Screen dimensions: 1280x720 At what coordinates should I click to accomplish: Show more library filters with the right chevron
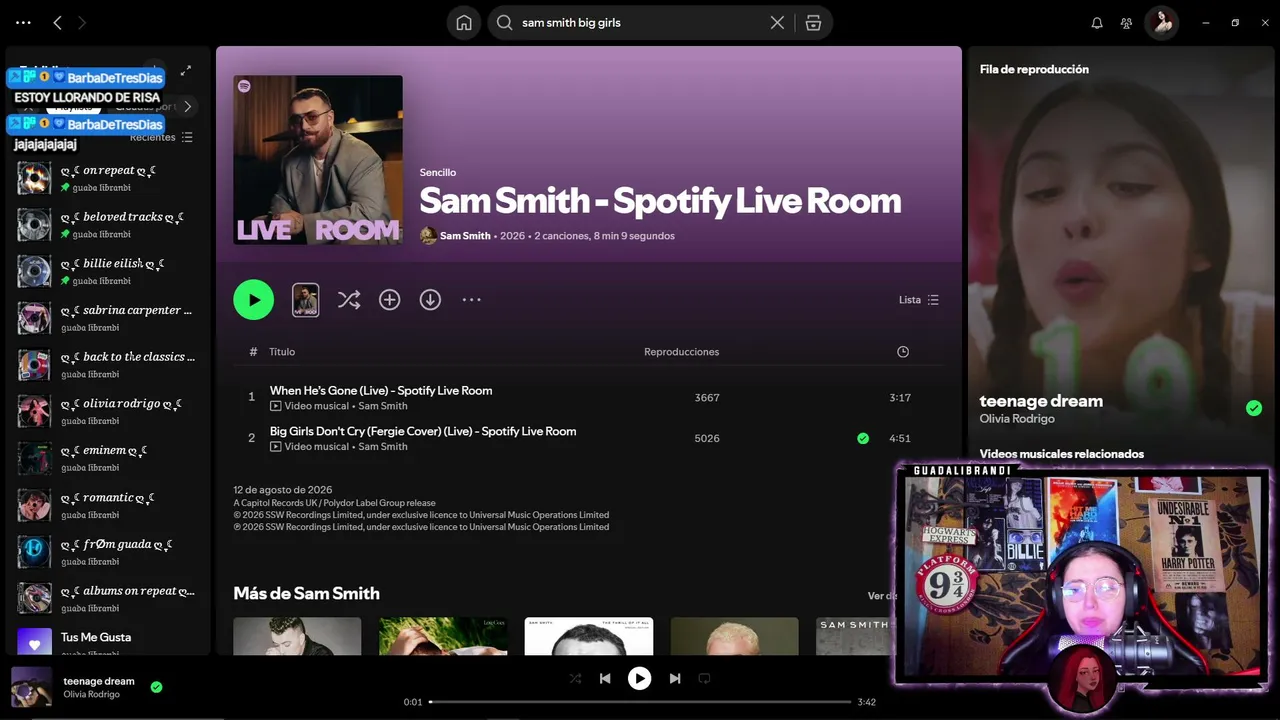(187, 106)
